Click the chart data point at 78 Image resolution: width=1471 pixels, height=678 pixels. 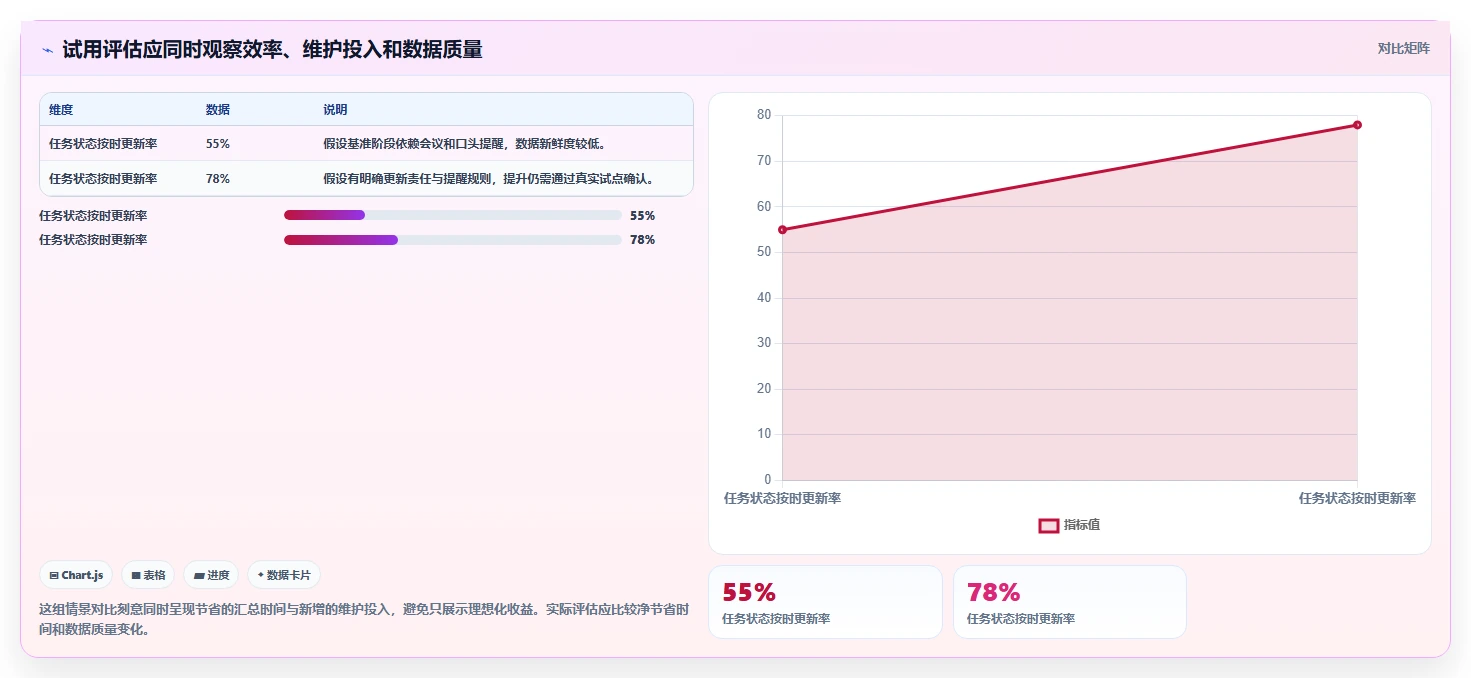[x=1357, y=125]
